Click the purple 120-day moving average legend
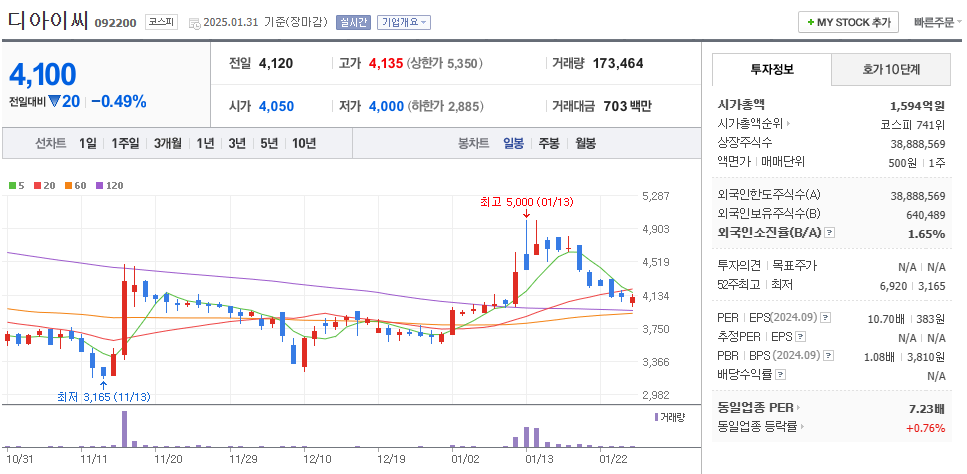 pos(109,185)
